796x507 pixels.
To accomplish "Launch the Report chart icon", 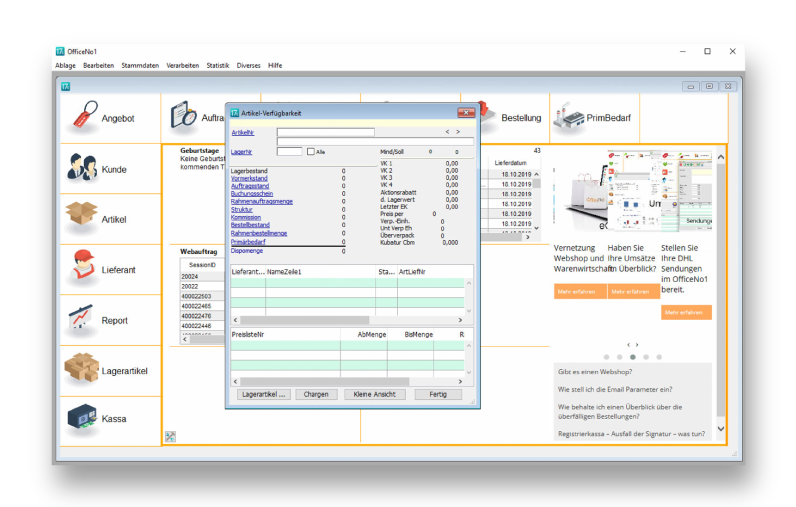I will tap(82, 320).
